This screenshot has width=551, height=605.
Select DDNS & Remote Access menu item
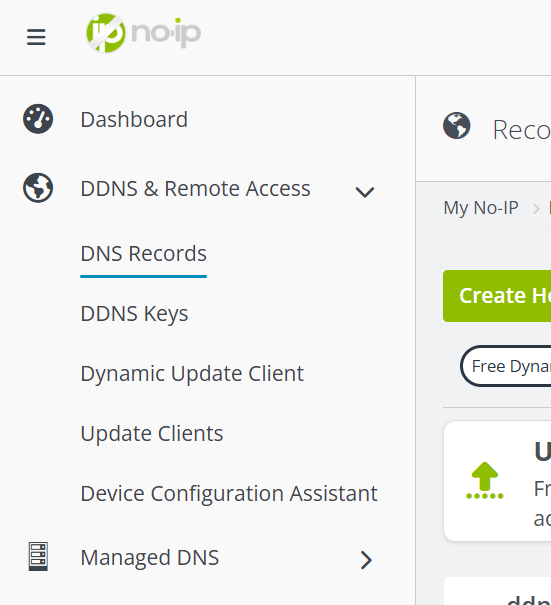coord(195,189)
